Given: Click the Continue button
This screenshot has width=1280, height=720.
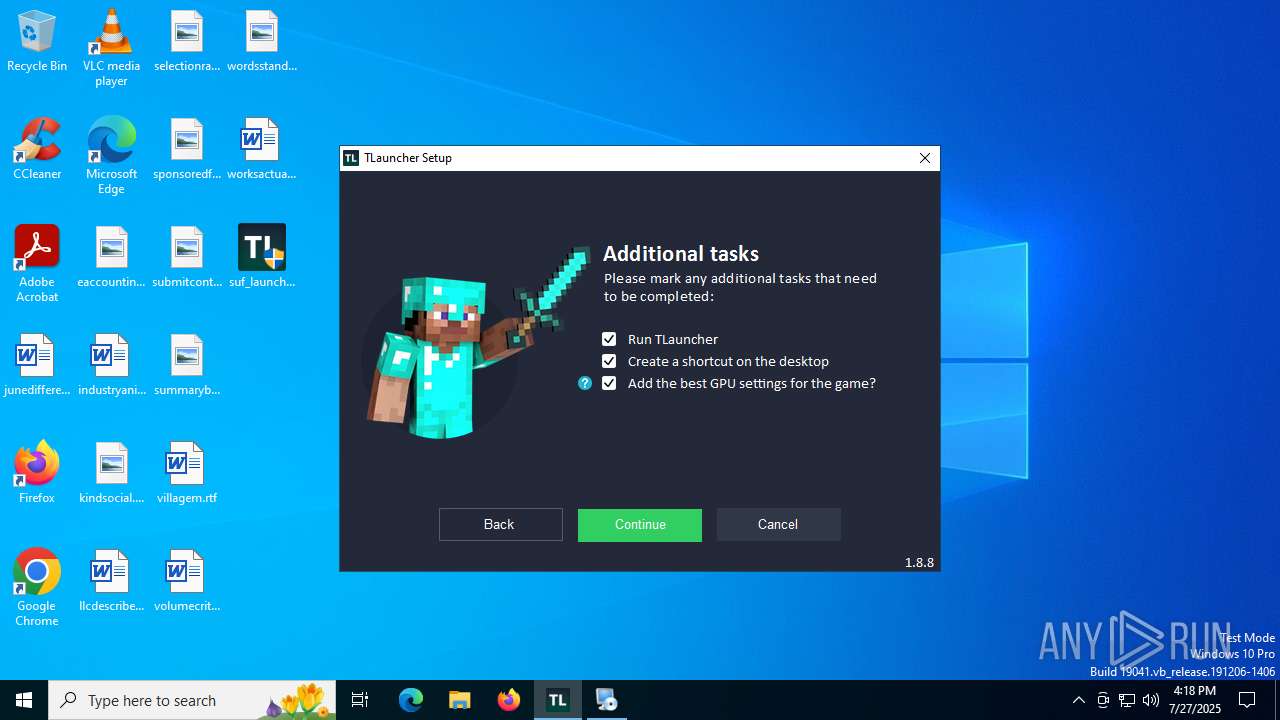Looking at the screenshot, I should point(640,525).
